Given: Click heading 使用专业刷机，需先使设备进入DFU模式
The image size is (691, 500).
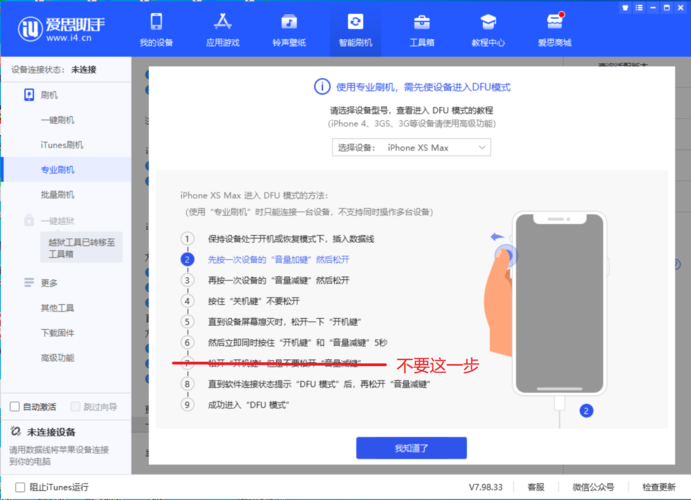Looking at the screenshot, I should pos(423,87).
